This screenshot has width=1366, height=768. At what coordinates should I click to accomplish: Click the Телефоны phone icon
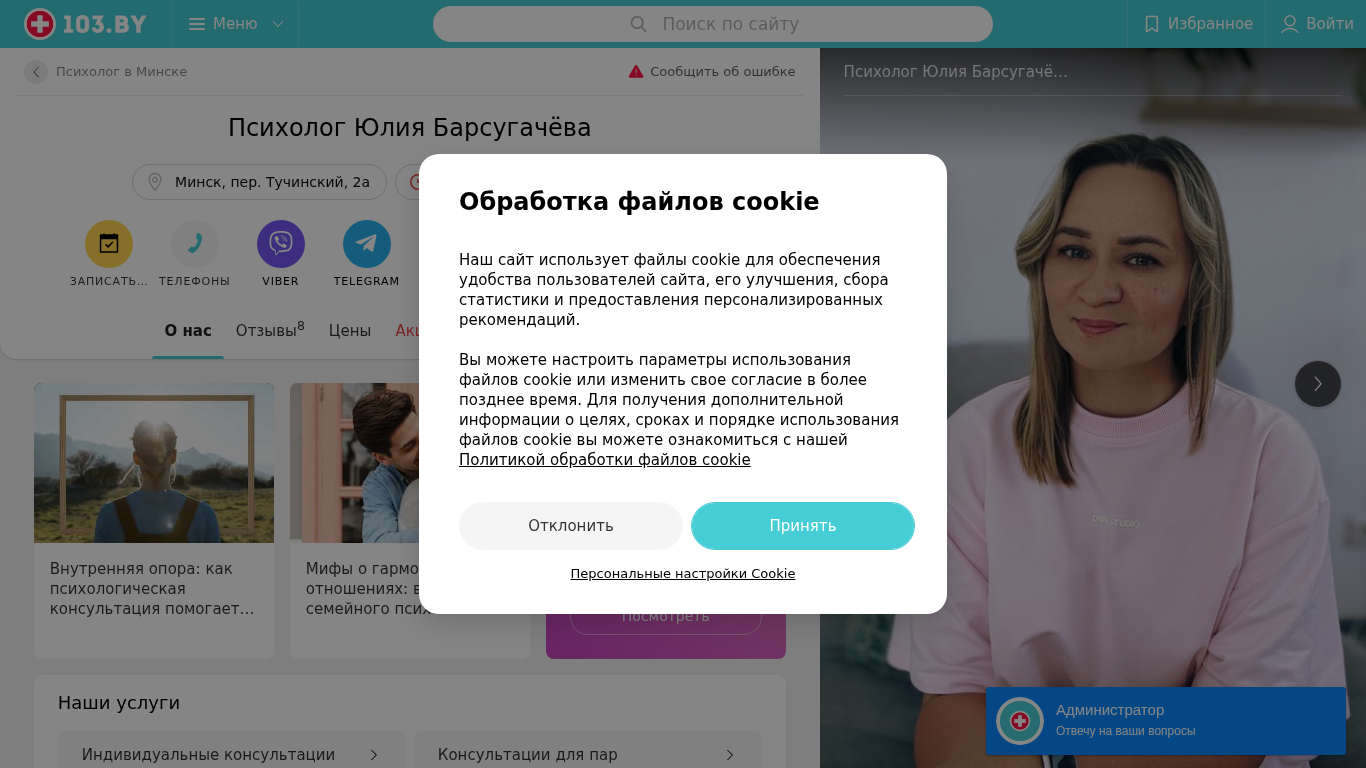(x=195, y=244)
